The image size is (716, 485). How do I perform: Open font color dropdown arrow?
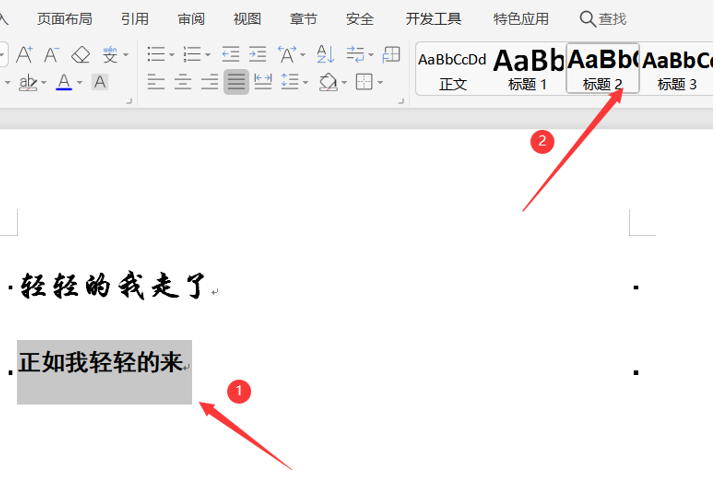click(79, 83)
